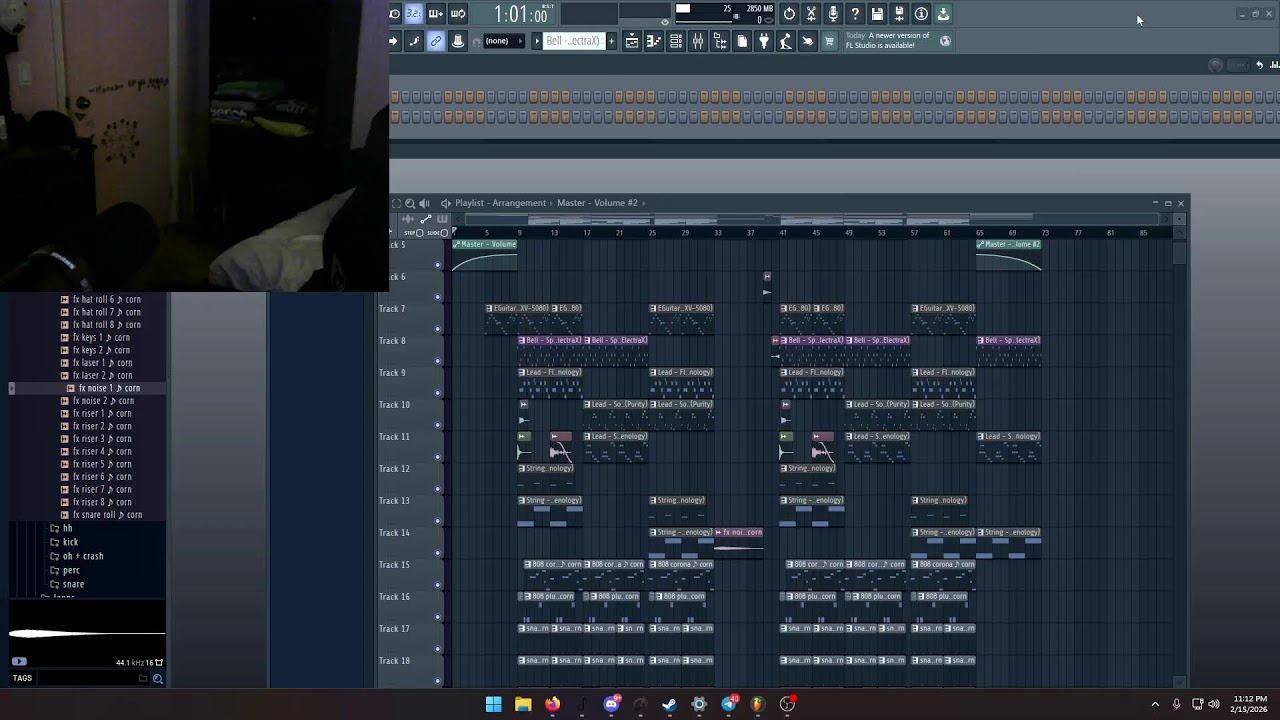Click the undo history icon
This screenshot has width=1280, height=720.
pos(789,14)
